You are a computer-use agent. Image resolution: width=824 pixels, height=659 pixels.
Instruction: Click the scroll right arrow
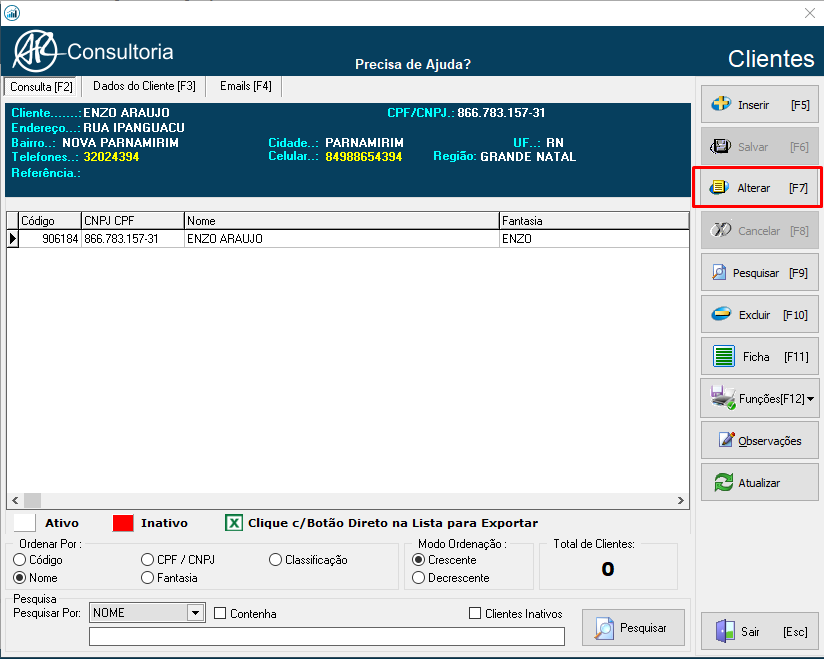(681, 500)
